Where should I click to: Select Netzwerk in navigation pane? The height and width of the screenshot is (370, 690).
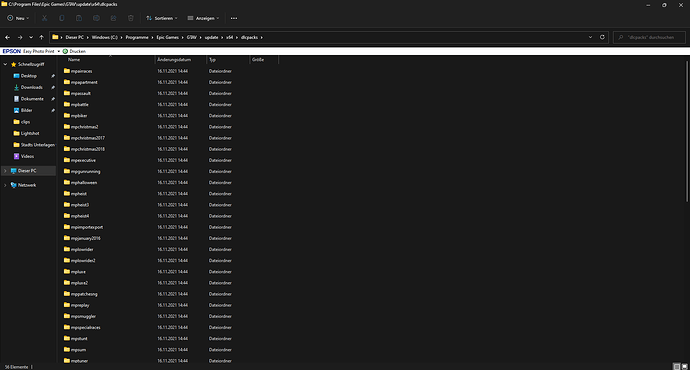[27, 185]
